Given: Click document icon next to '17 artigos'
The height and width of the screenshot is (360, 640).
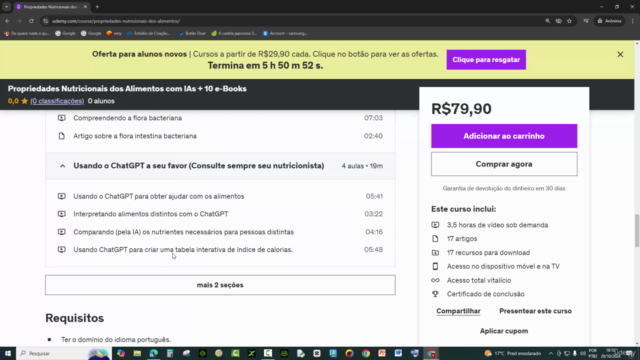Looking at the screenshot, I should 435,239.
